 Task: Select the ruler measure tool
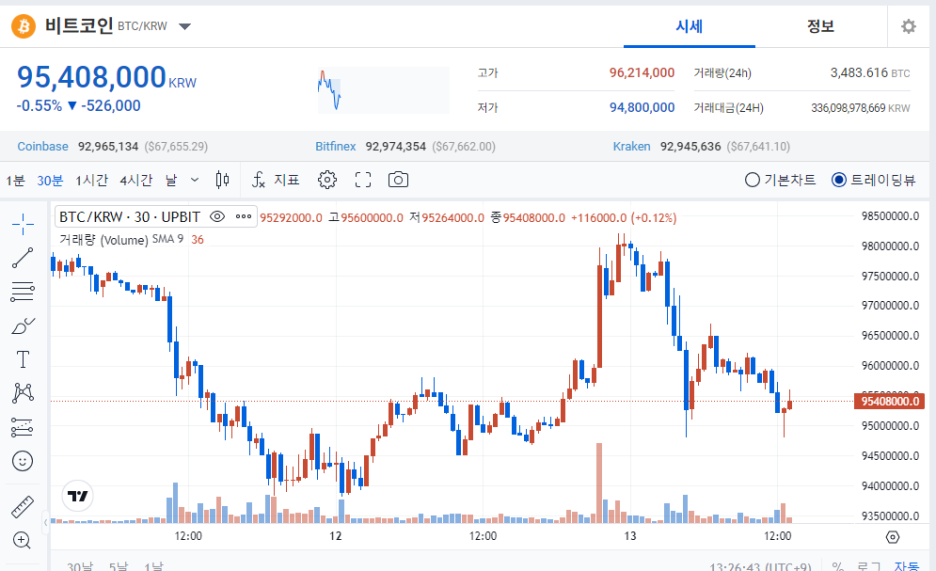(23, 507)
